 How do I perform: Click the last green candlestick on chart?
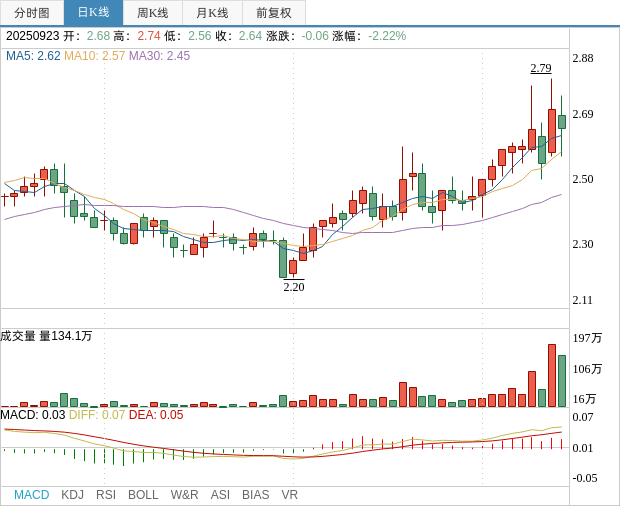click(561, 122)
